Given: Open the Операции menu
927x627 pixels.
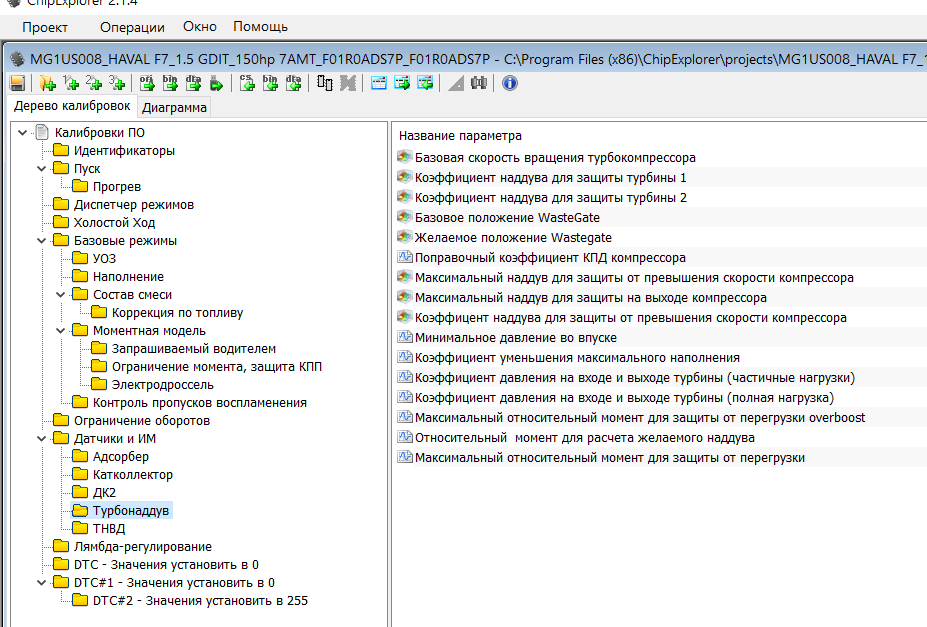Looking at the screenshot, I should tap(132, 27).
